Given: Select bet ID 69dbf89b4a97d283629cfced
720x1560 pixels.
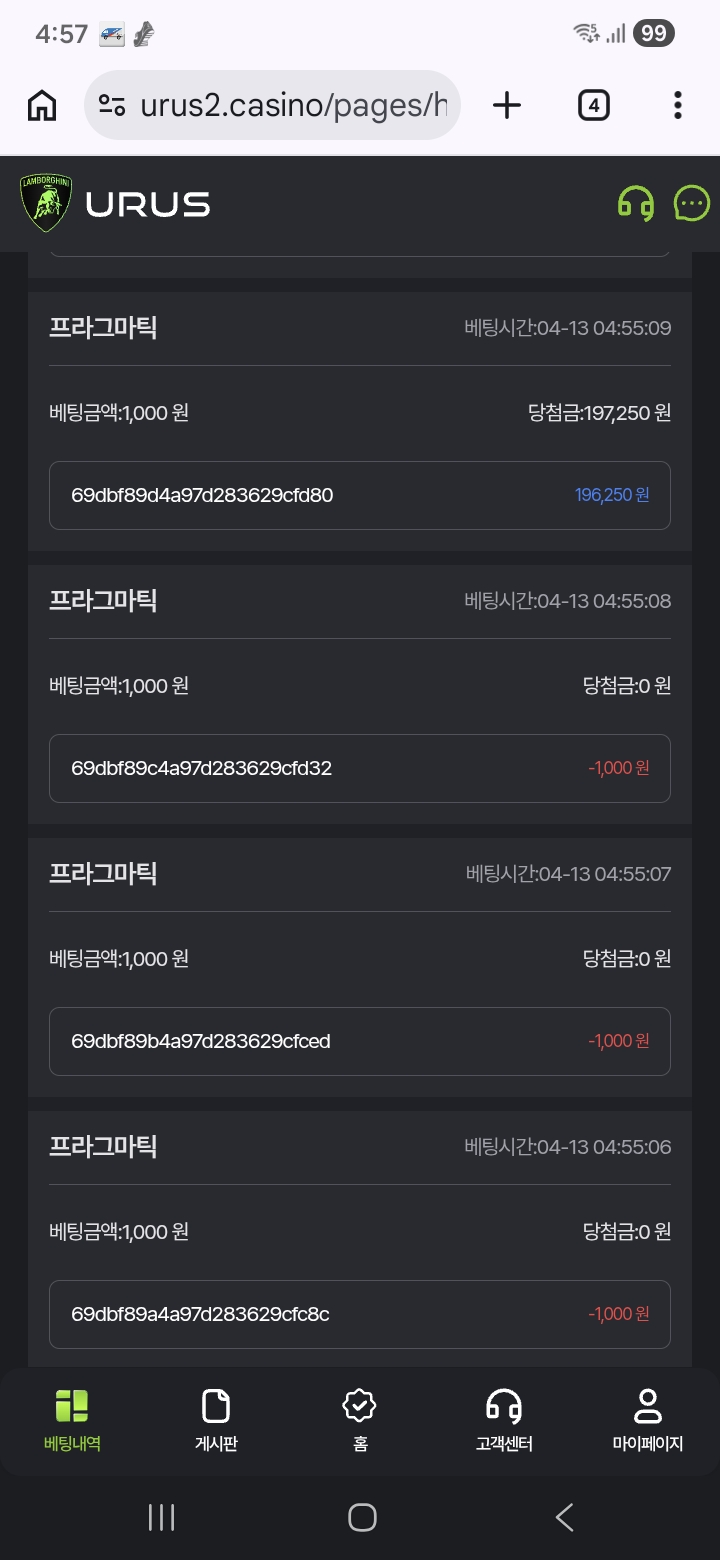Looking at the screenshot, I should (x=201, y=1041).
